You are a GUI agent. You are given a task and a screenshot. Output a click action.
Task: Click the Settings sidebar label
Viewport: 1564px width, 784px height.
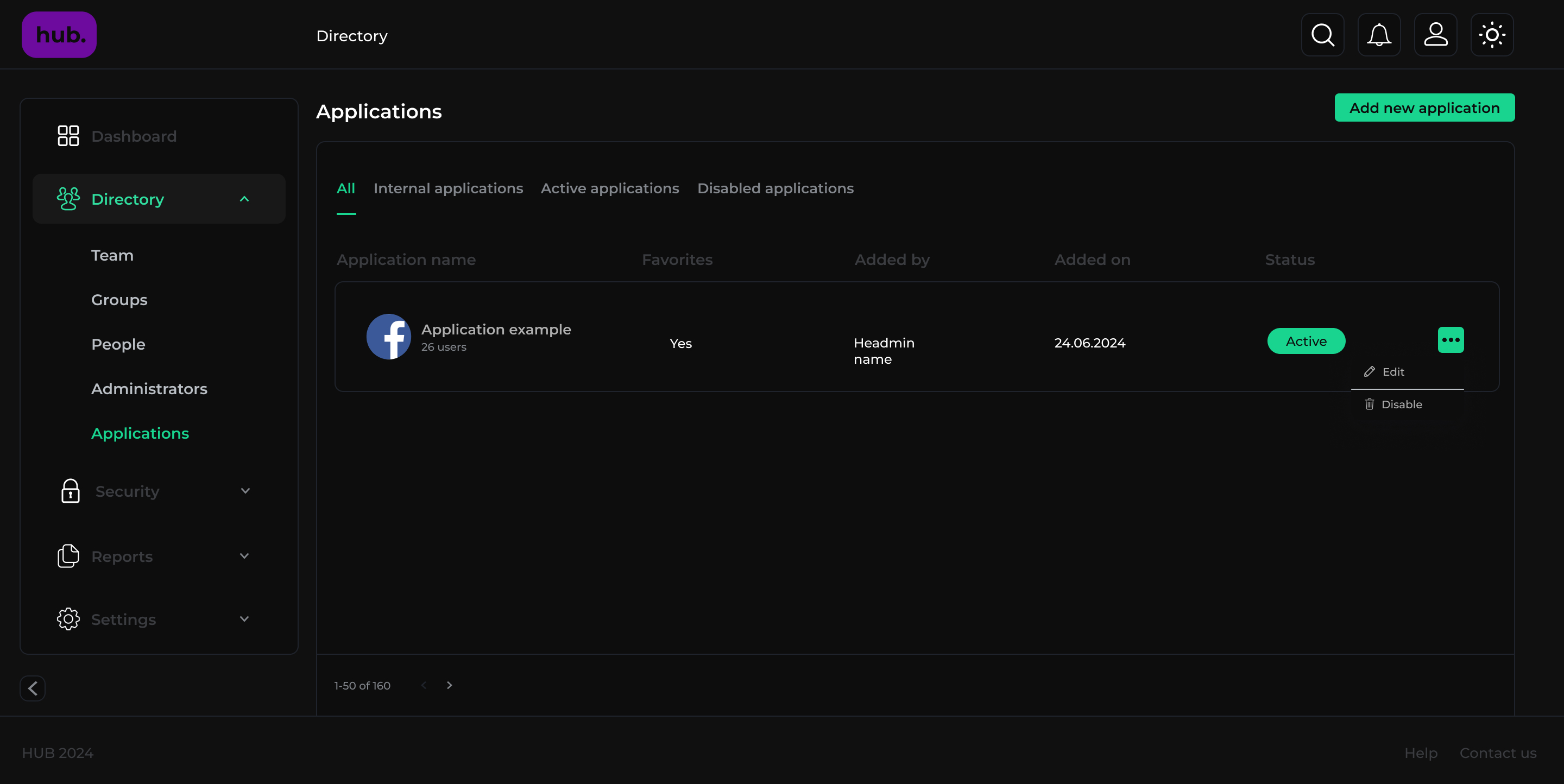(123, 619)
